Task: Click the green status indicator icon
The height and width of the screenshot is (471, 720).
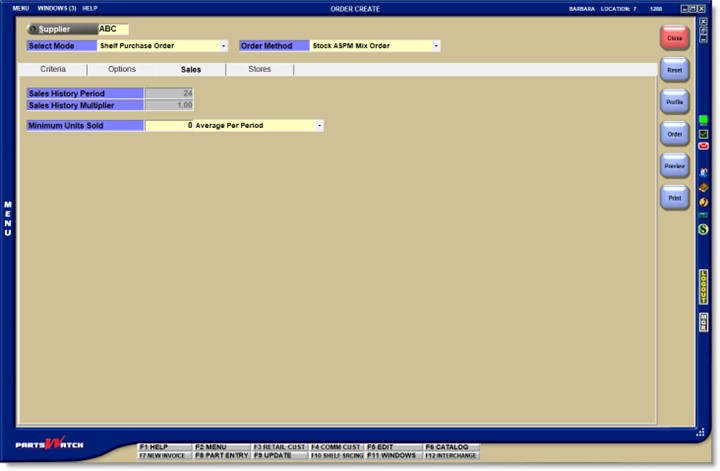Action: (x=703, y=120)
